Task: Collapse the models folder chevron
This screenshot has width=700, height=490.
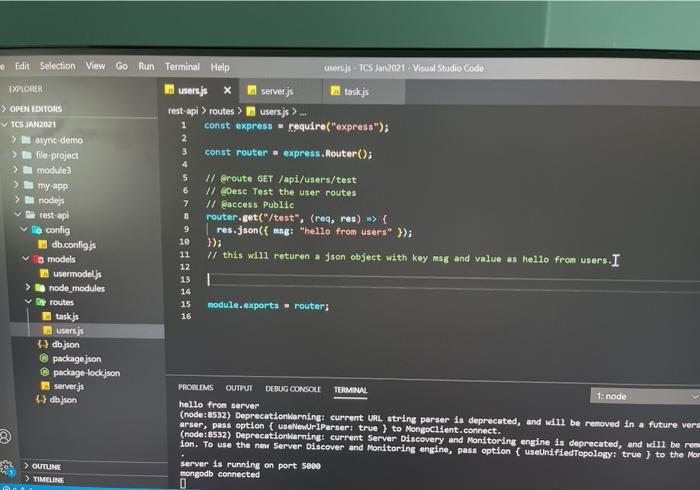Action: (x=25, y=259)
